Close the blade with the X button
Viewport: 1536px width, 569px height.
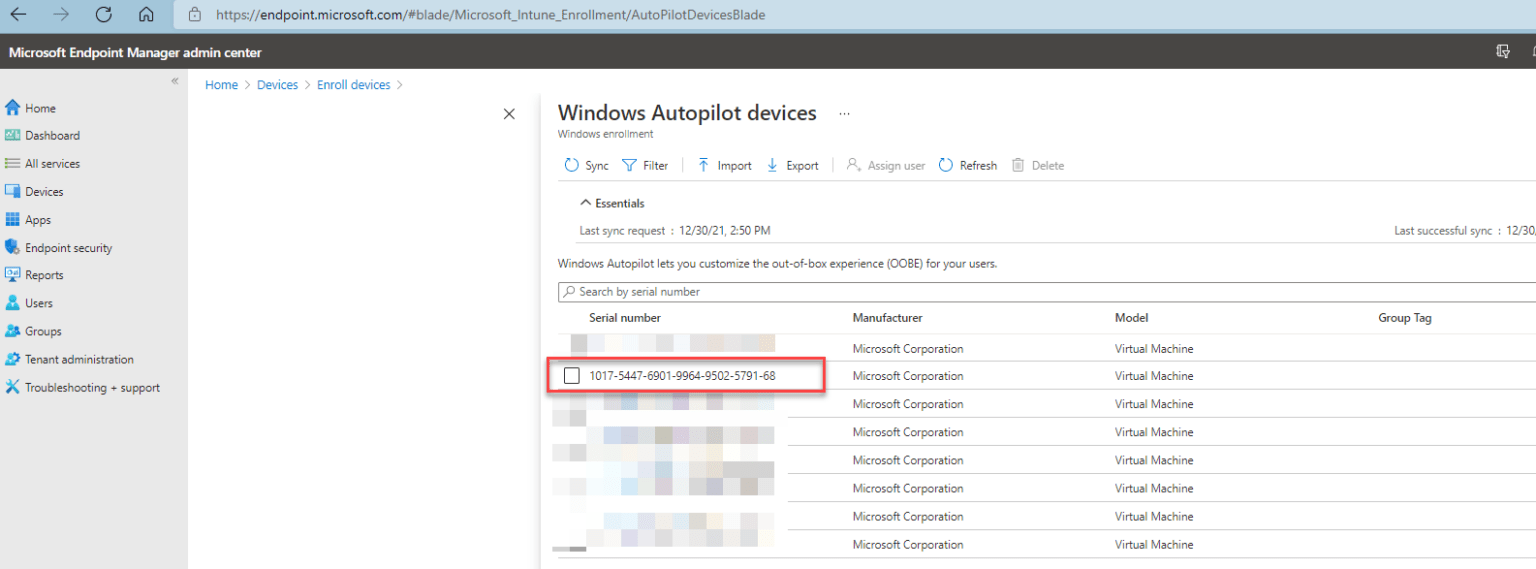509,114
